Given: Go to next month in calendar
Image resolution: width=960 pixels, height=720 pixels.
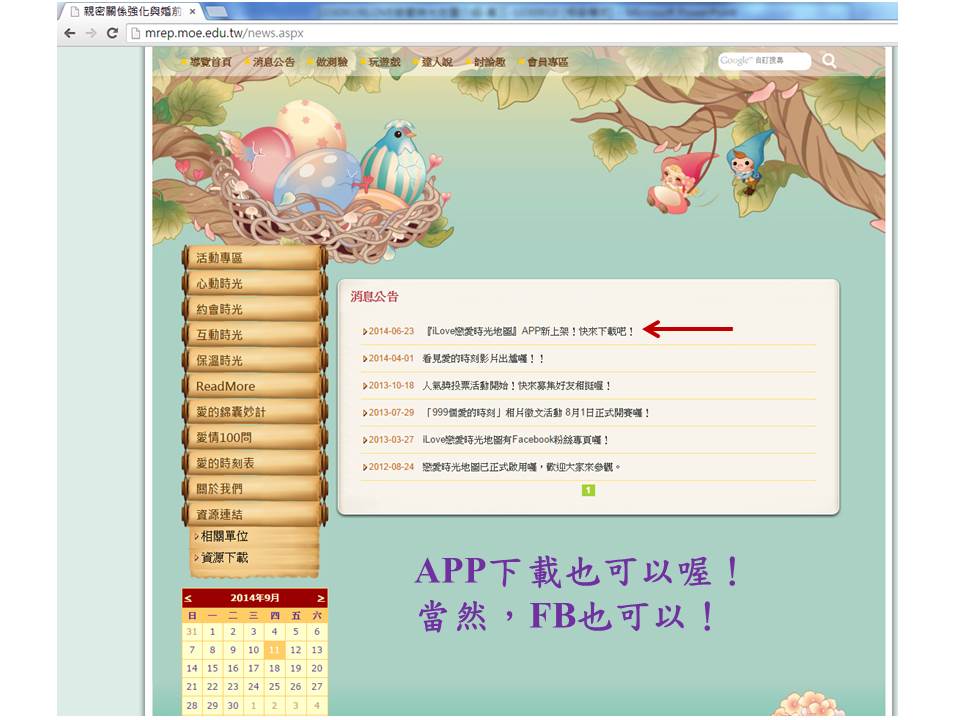Looking at the screenshot, I should tap(320, 598).
